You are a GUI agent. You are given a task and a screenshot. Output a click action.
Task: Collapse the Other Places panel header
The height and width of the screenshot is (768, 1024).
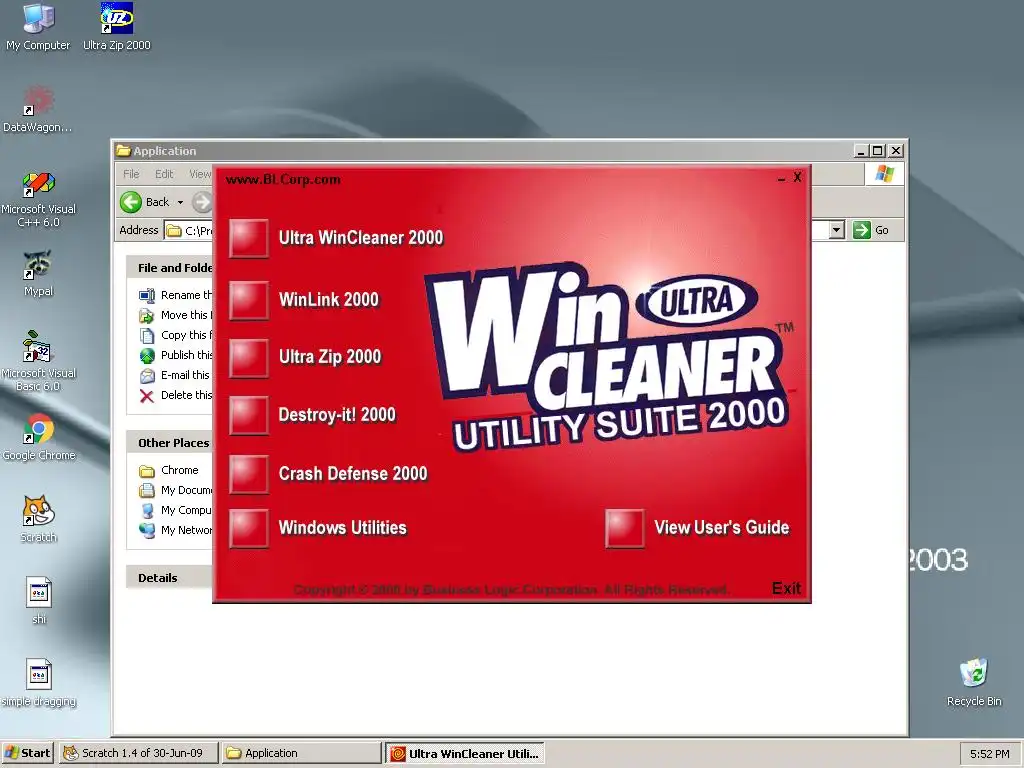point(170,443)
